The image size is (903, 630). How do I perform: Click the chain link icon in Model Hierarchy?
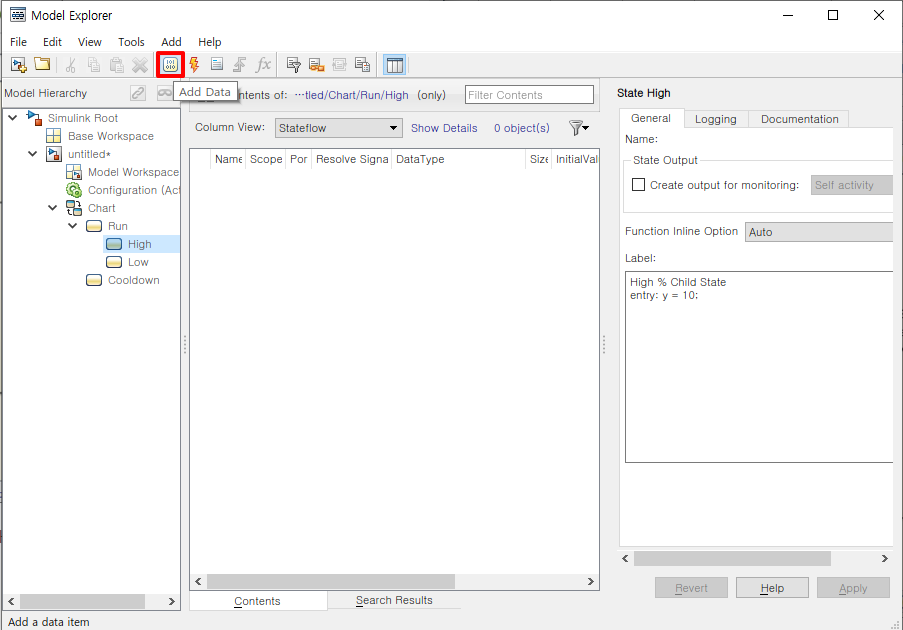(x=138, y=93)
